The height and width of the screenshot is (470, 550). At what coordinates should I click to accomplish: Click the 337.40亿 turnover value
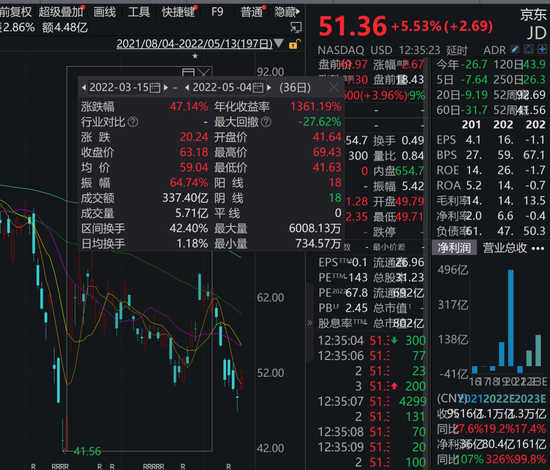[185, 198]
